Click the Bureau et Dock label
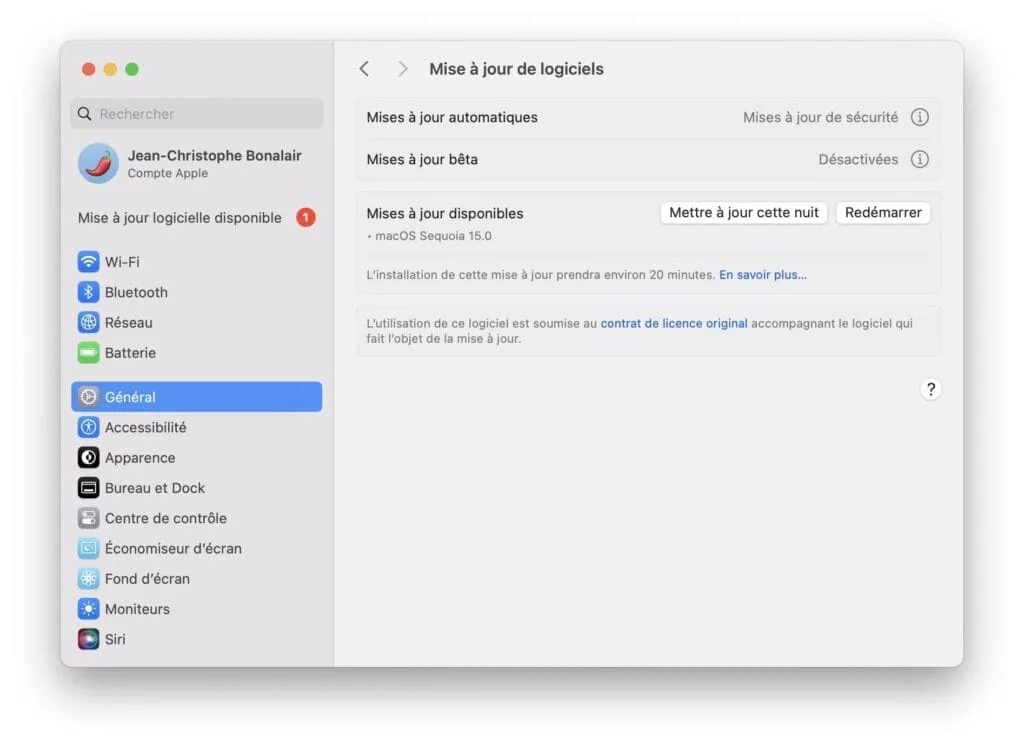The image size is (1024, 747). (x=155, y=488)
